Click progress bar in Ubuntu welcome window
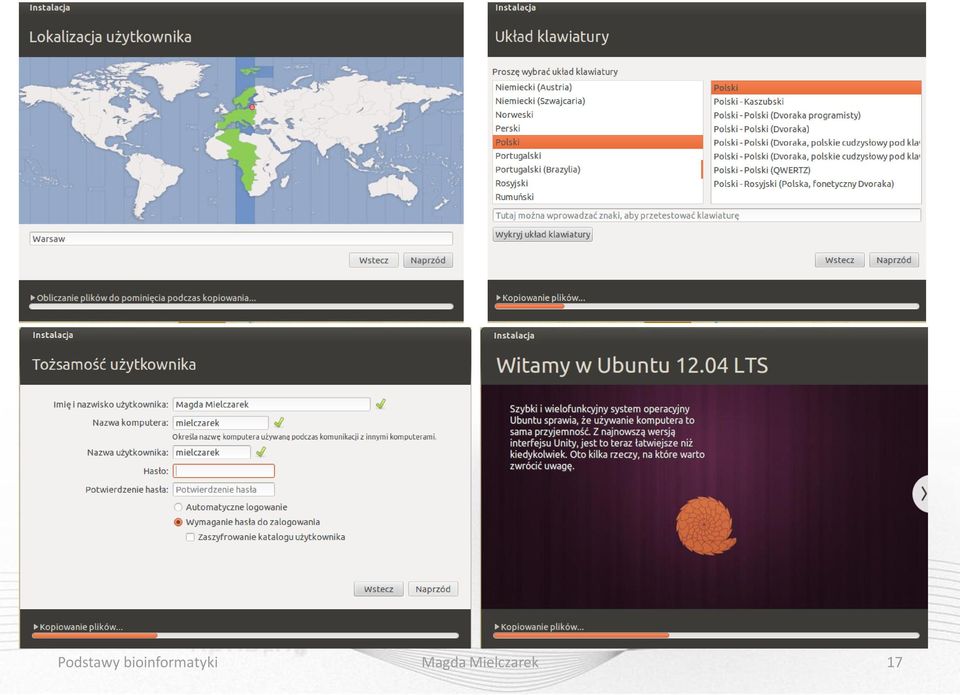This screenshot has height=695, width=960. (706, 635)
